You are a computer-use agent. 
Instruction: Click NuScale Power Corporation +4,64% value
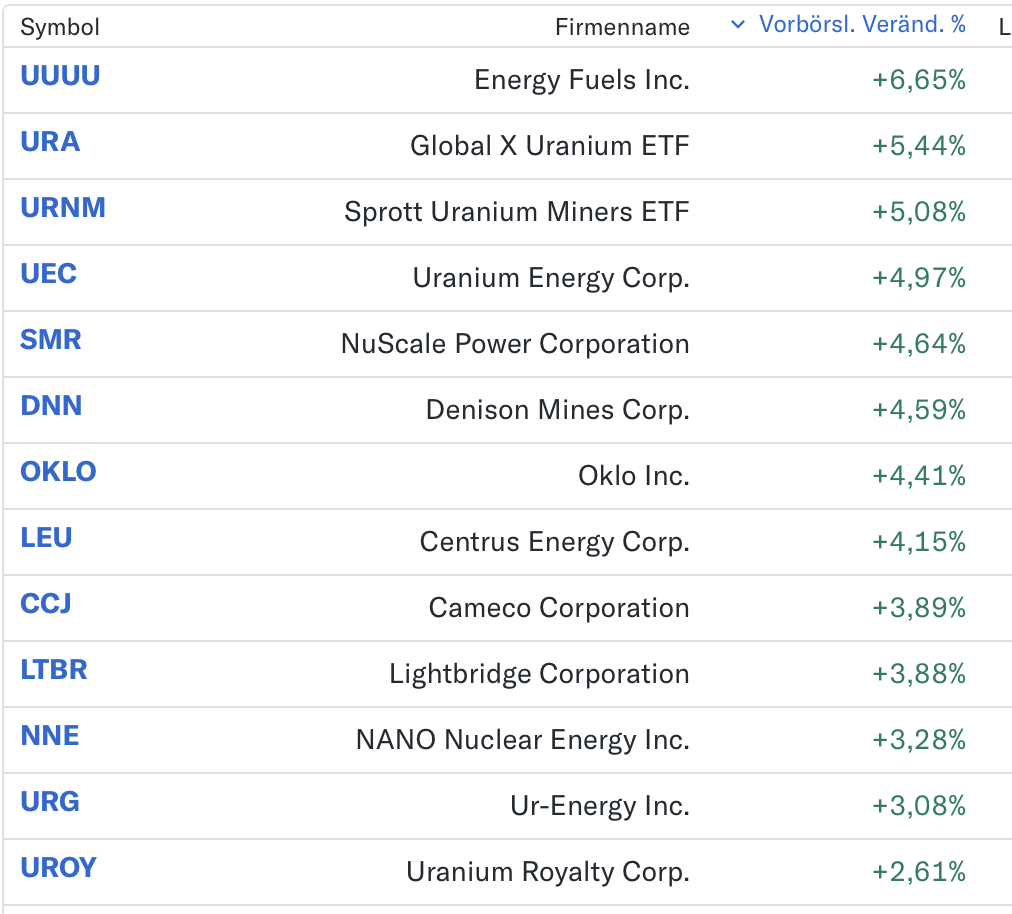pos(919,344)
